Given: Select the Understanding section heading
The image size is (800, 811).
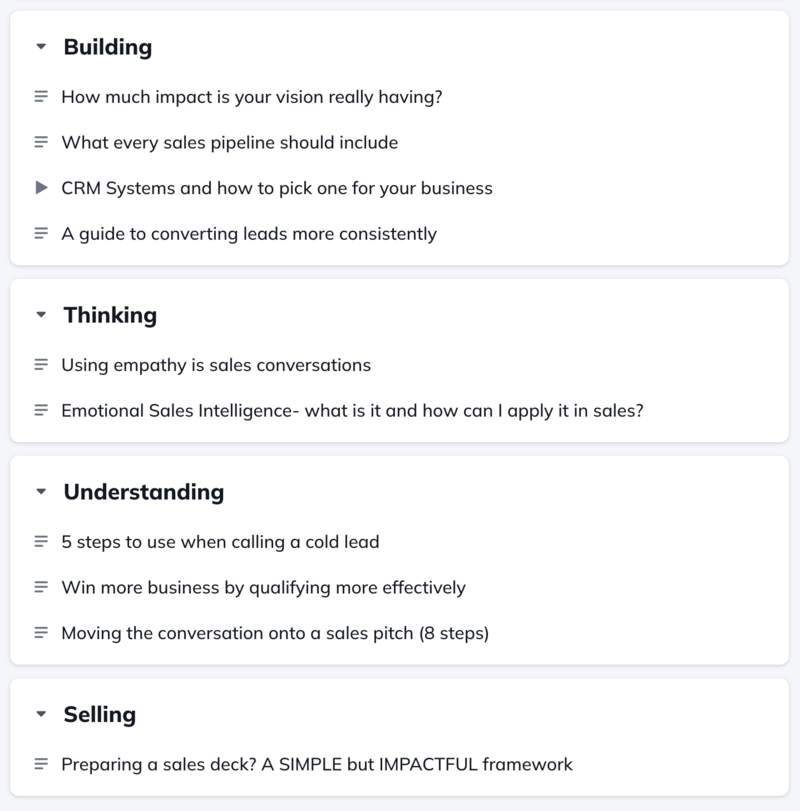Looking at the screenshot, I should pyautogui.click(x=144, y=492).
